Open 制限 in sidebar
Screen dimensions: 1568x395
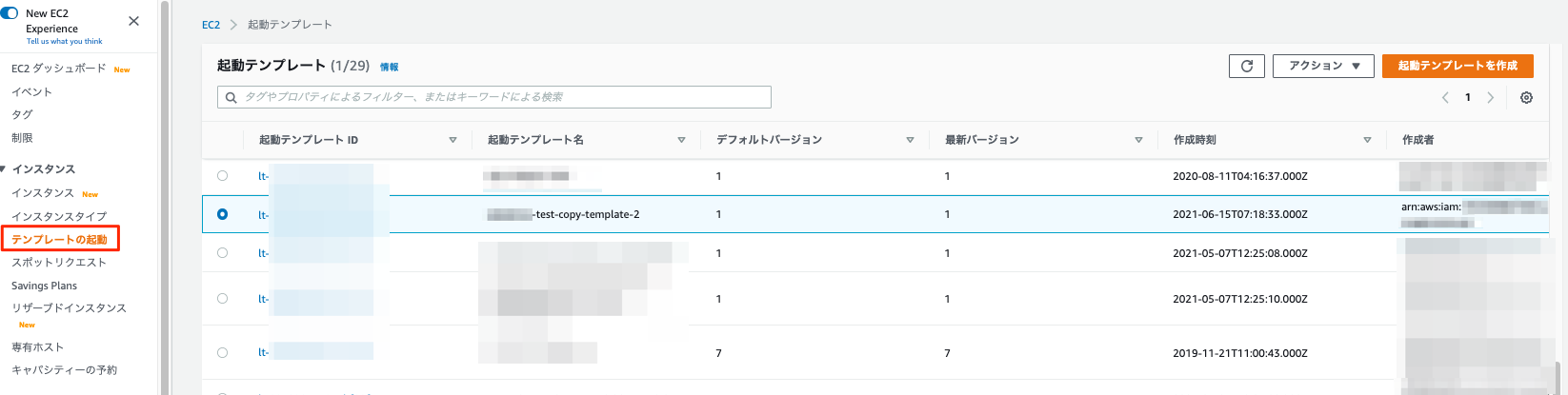(22, 138)
